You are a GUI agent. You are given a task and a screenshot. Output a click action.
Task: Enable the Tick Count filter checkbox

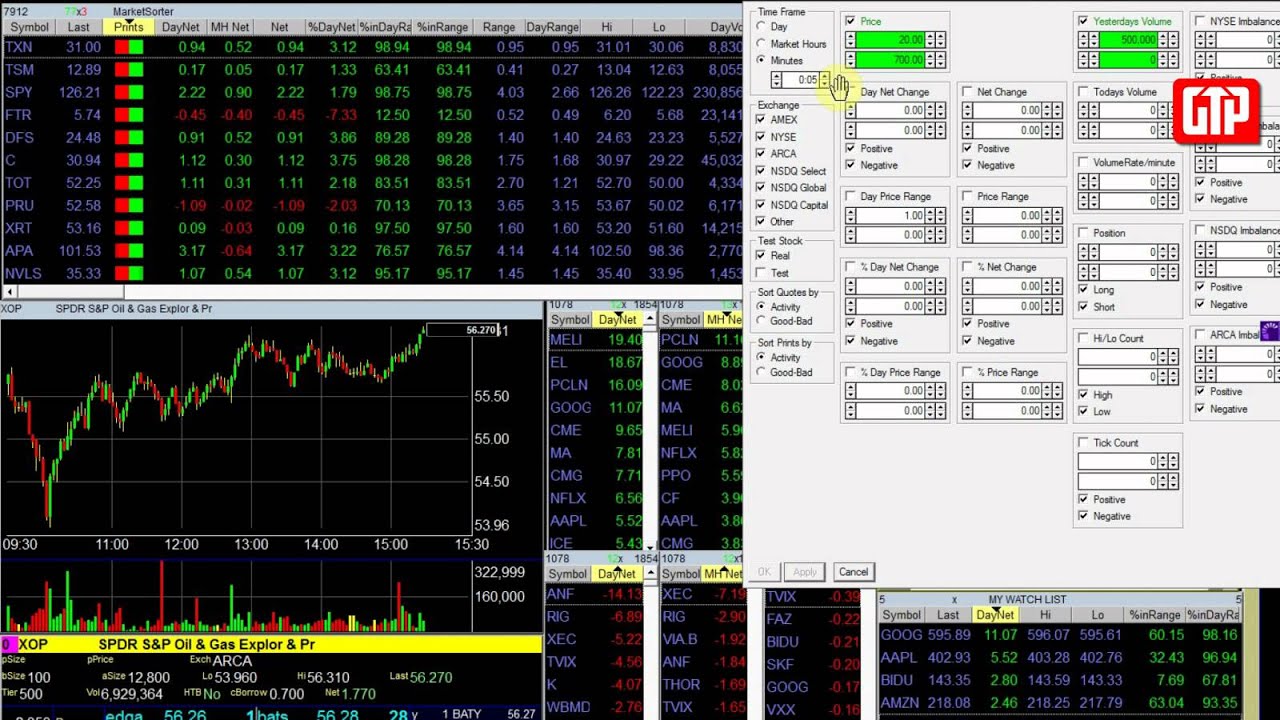[x=1083, y=443]
